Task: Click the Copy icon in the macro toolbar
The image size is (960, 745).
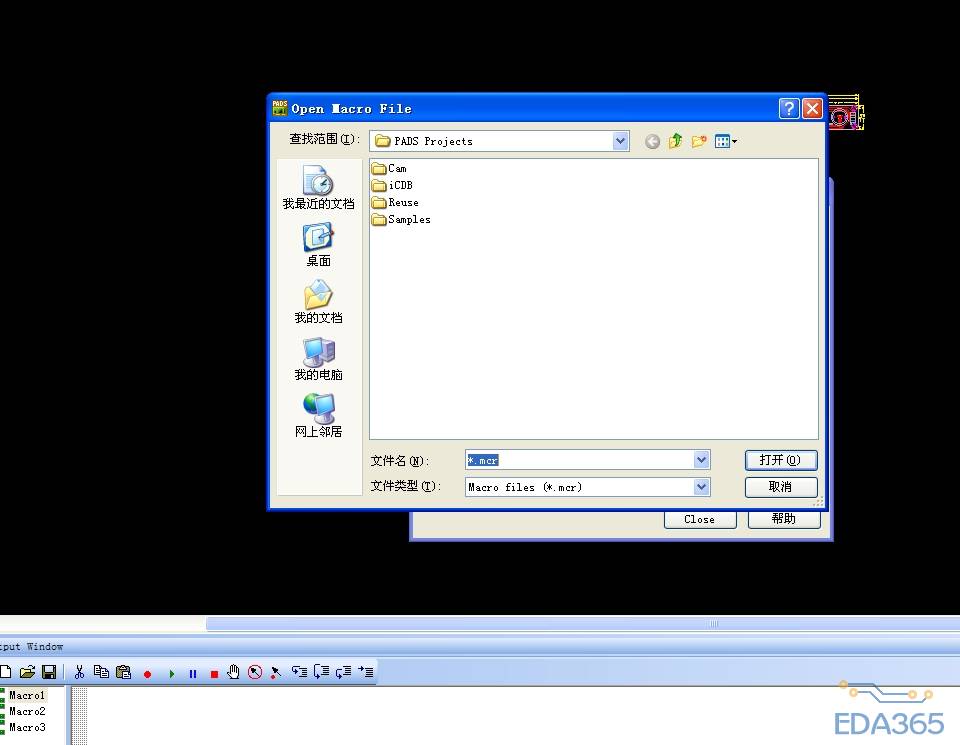Action: [x=101, y=672]
